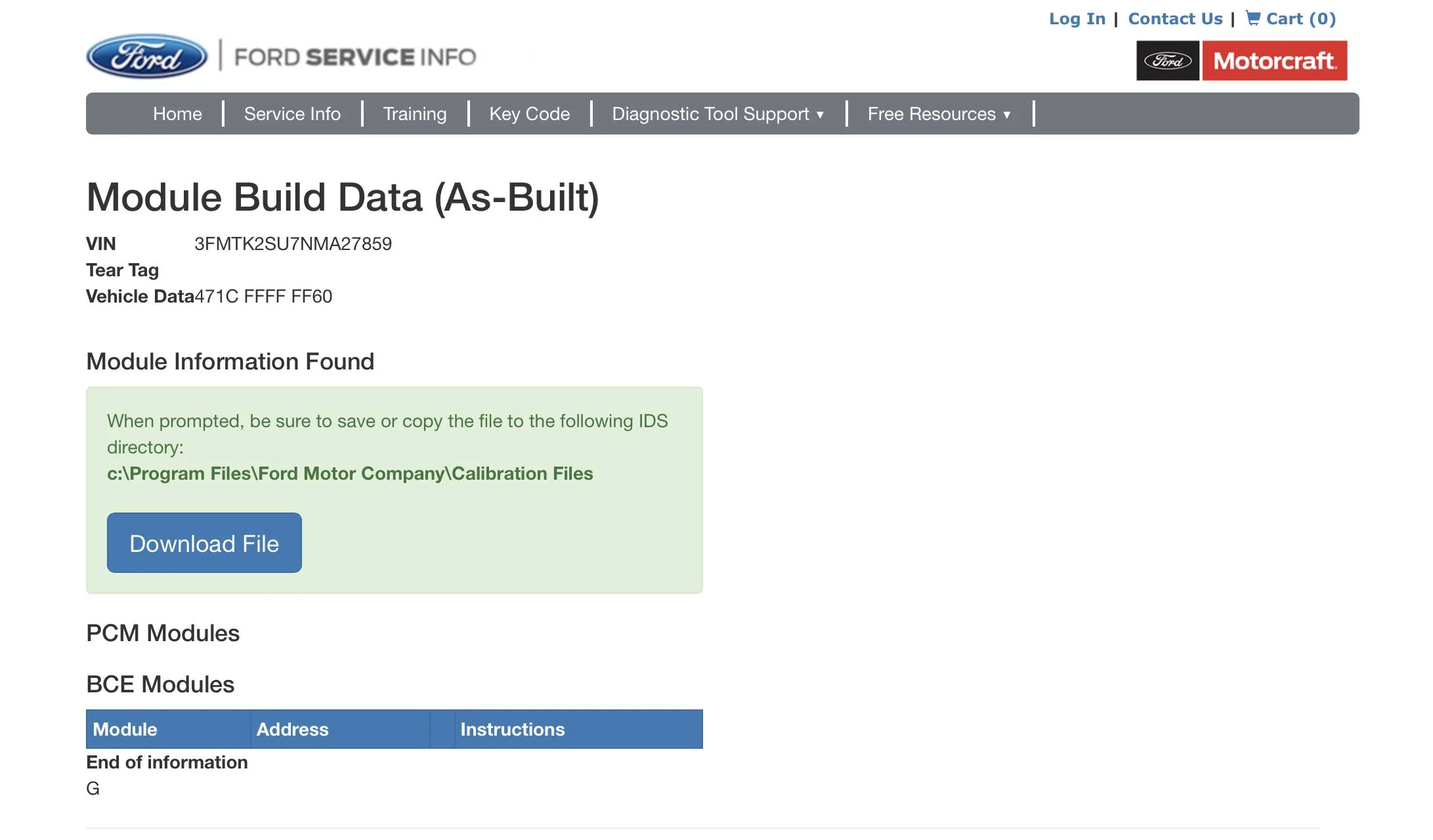Click the FORD SERVICE INFO title text
Screen dimensions: 1433x840
coord(355,57)
